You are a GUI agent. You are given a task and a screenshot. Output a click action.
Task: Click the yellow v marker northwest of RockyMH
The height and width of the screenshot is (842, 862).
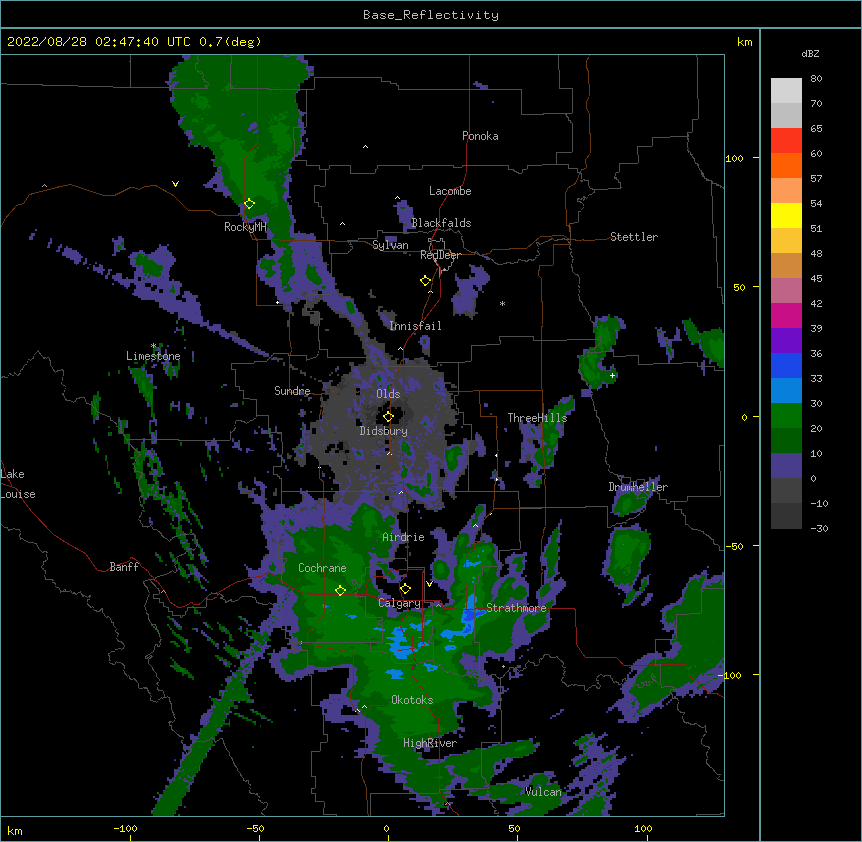click(175, 184)
